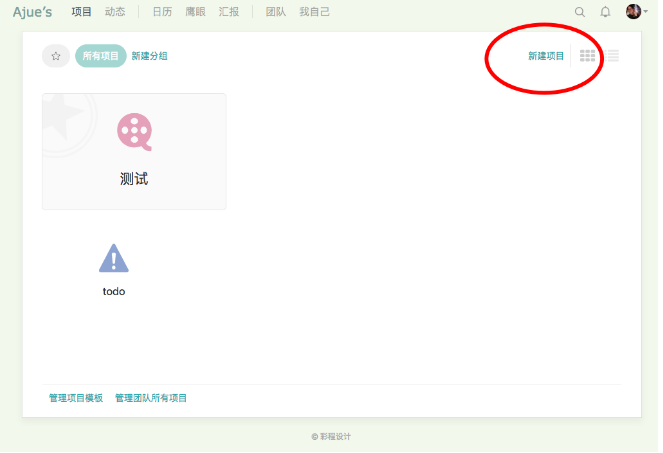Click the starred projects filter icon
The image size is (663, 453).
(x=56, y=56)
